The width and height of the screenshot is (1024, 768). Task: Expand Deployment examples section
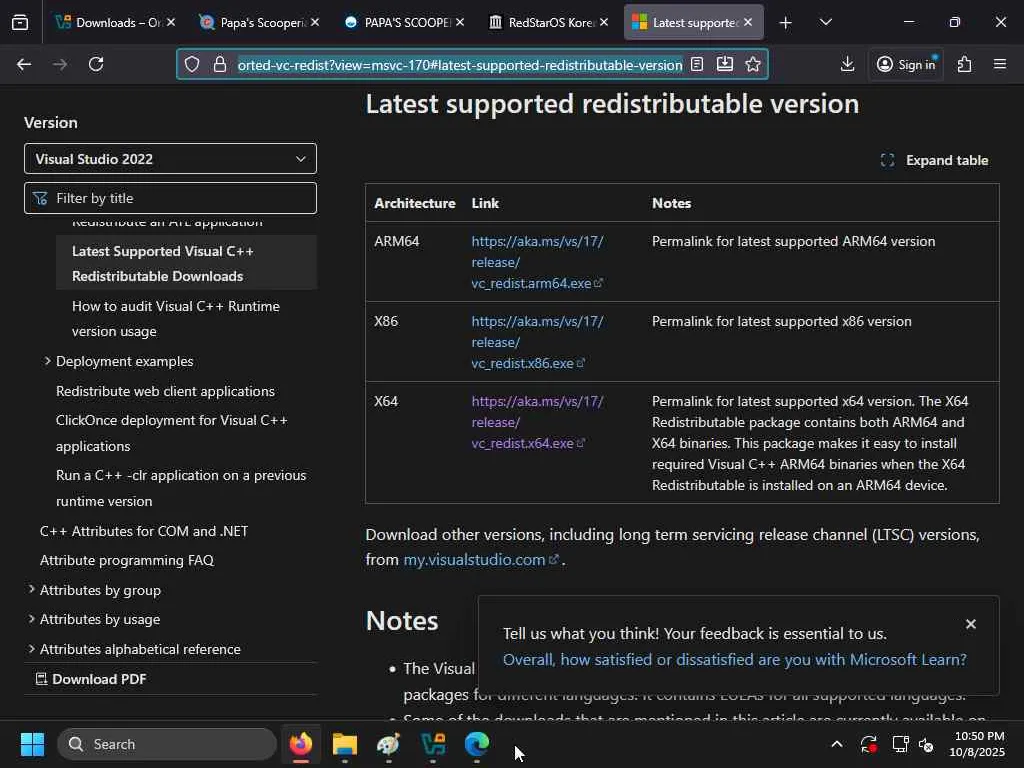[124, 361]
